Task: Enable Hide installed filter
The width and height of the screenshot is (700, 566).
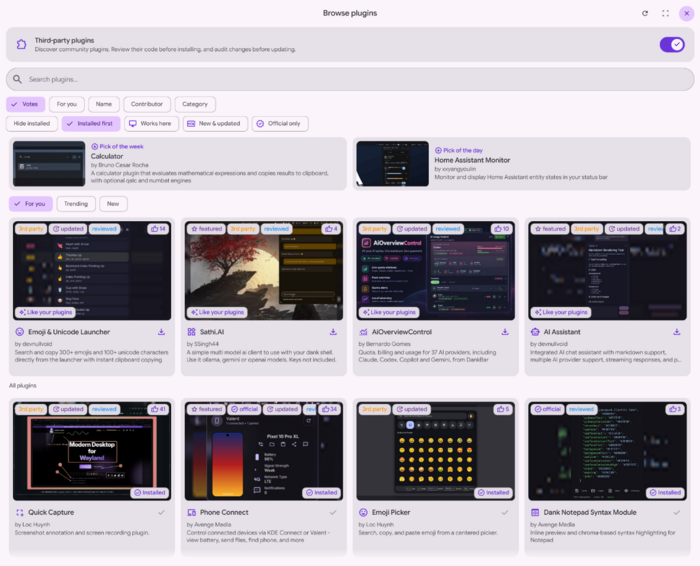Action: click(x=32, y=124)
